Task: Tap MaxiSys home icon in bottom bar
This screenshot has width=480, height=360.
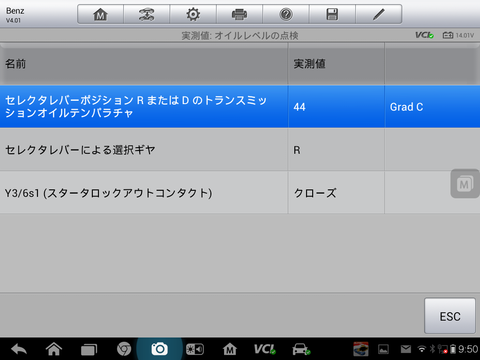Action: click(230, 349)
